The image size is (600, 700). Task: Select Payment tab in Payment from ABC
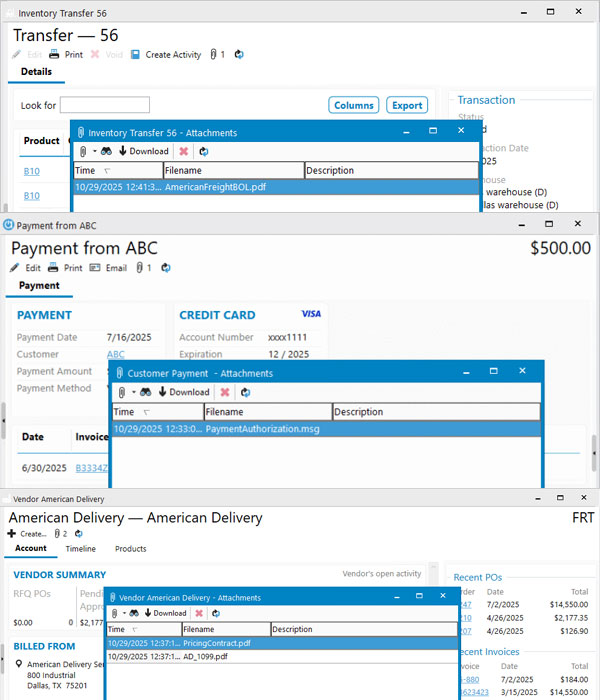pos(39,286)
